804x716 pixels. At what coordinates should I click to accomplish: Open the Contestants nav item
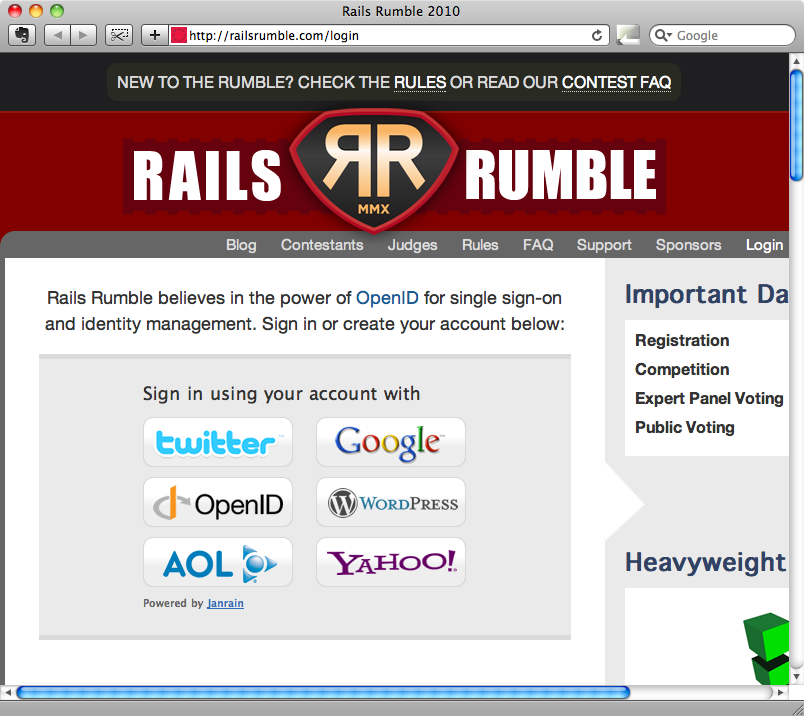pos(322,245)
